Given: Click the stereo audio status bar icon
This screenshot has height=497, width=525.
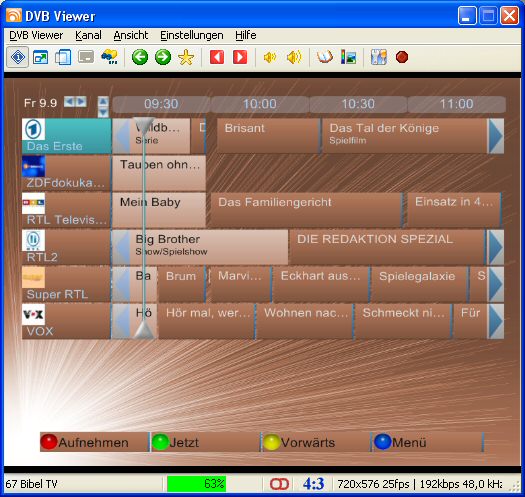Looking at the screenshot, I should (x=279, y=484).
